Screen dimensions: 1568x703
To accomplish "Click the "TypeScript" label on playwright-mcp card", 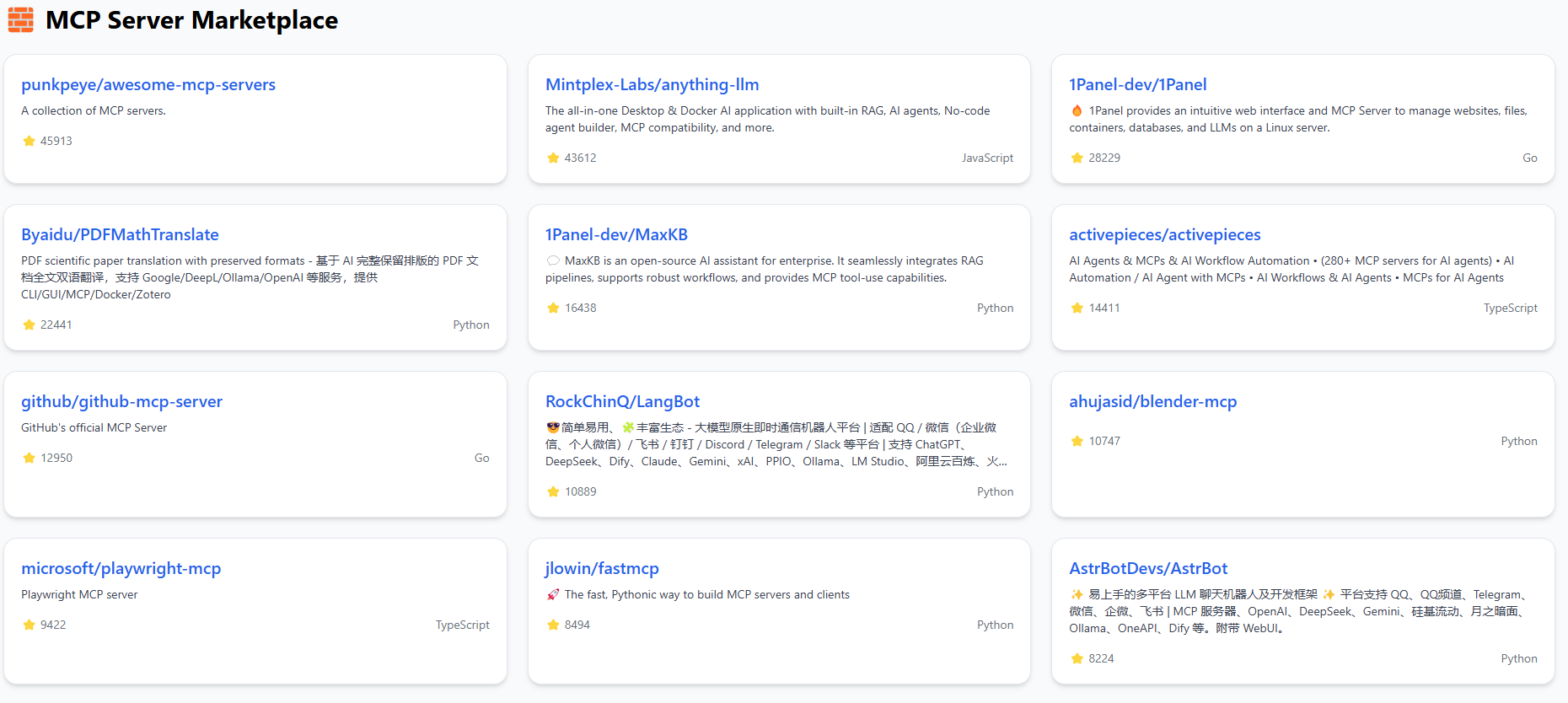I will coord(463,625).
